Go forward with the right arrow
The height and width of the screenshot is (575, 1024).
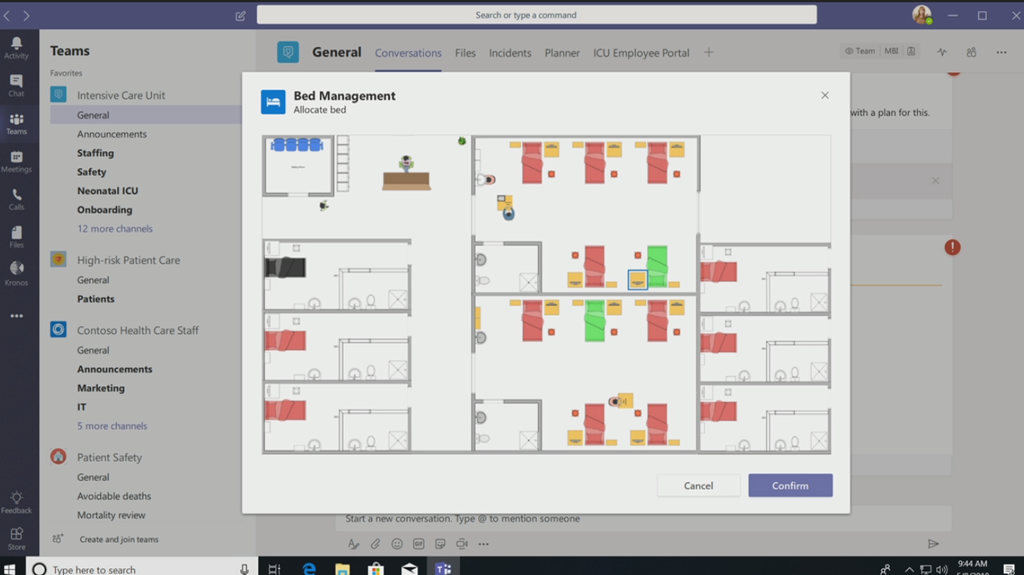click(x=26, y=15)
